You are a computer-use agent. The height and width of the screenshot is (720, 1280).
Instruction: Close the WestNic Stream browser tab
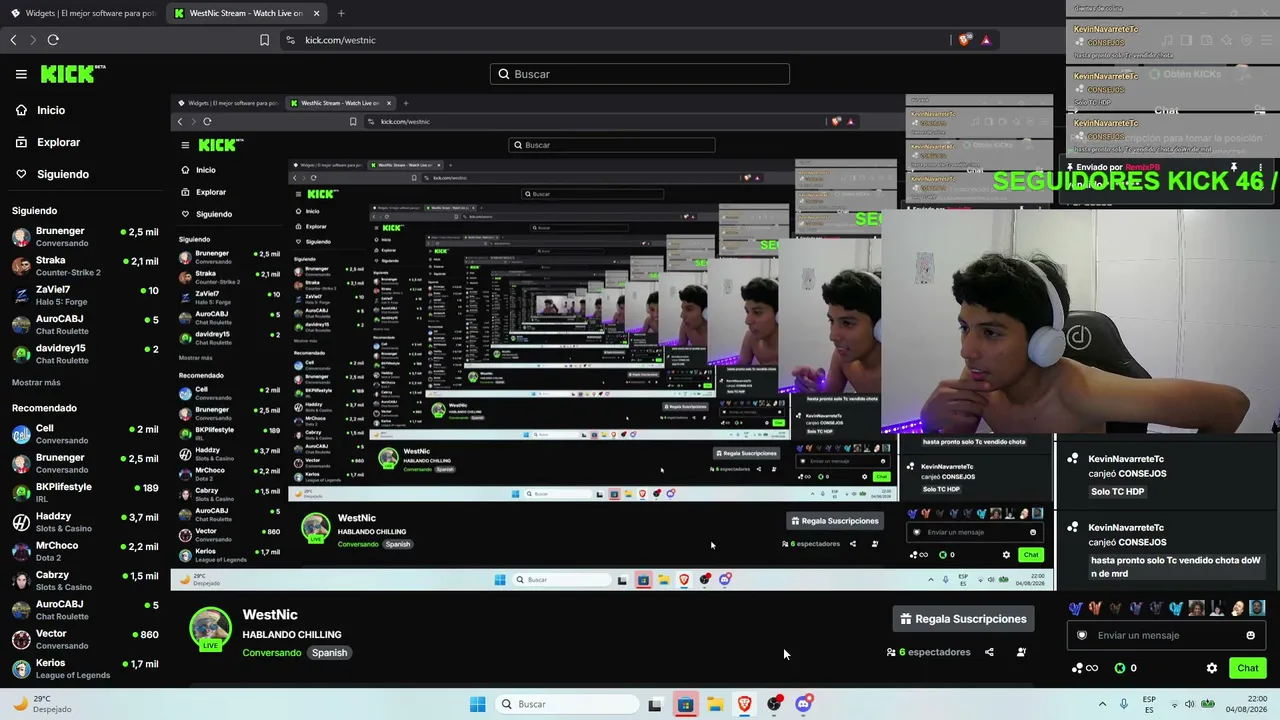pos(317,13)
